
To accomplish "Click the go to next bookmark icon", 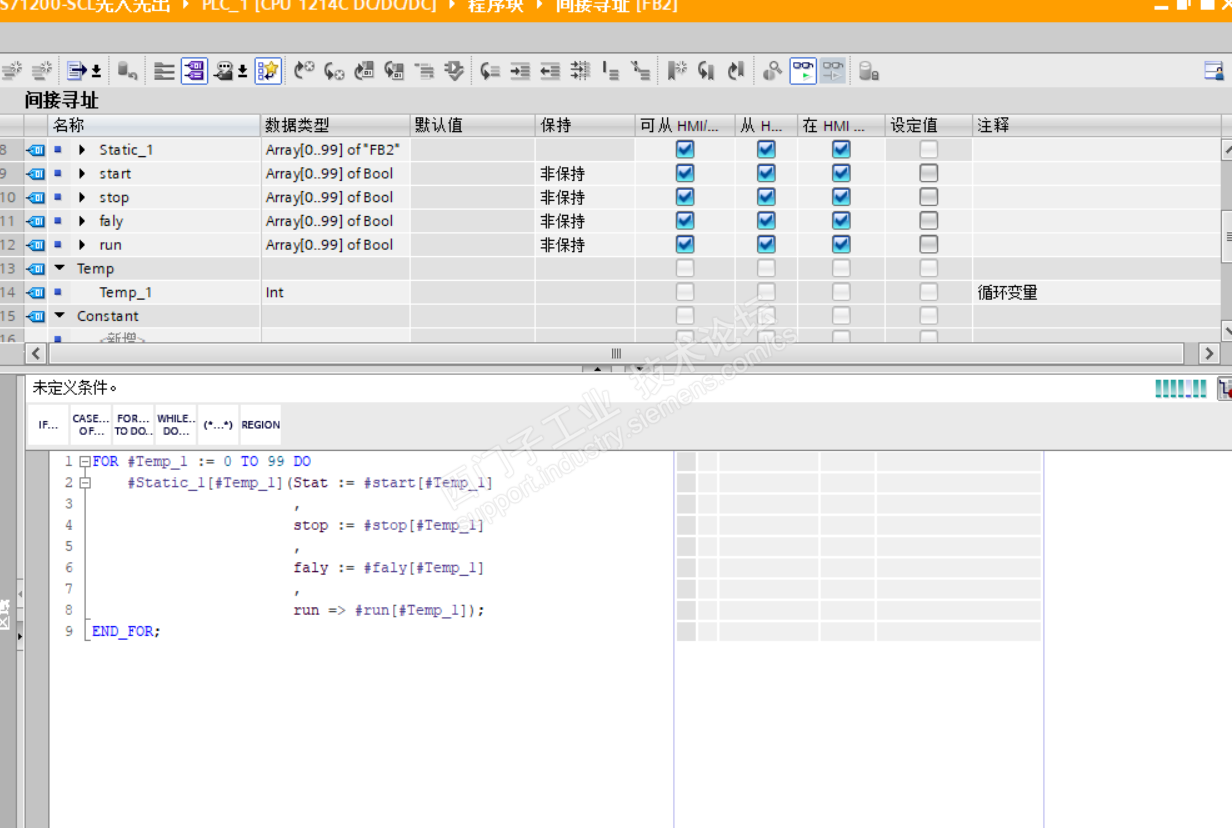I will 706,71.
